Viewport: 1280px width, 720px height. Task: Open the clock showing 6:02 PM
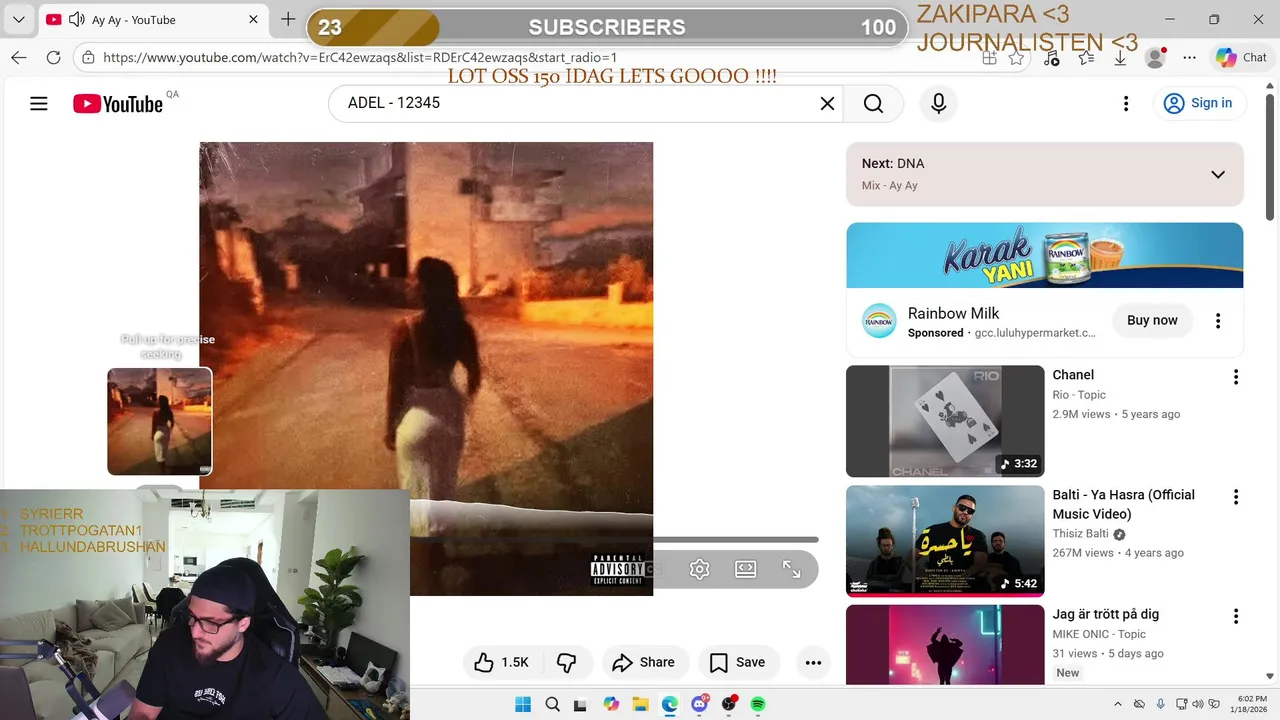1251,704
